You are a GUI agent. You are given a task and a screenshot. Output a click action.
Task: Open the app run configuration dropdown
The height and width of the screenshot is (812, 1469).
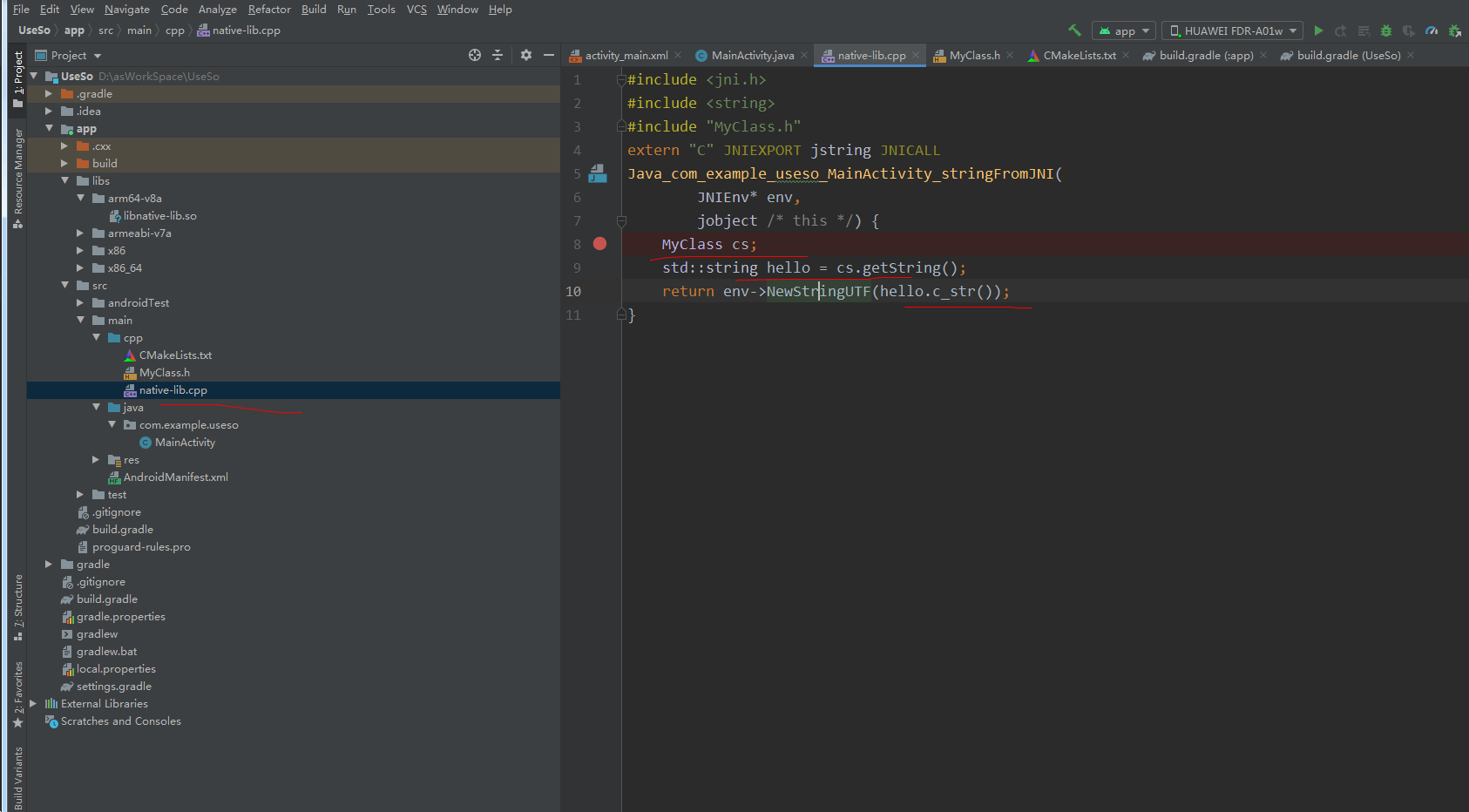1123,30
